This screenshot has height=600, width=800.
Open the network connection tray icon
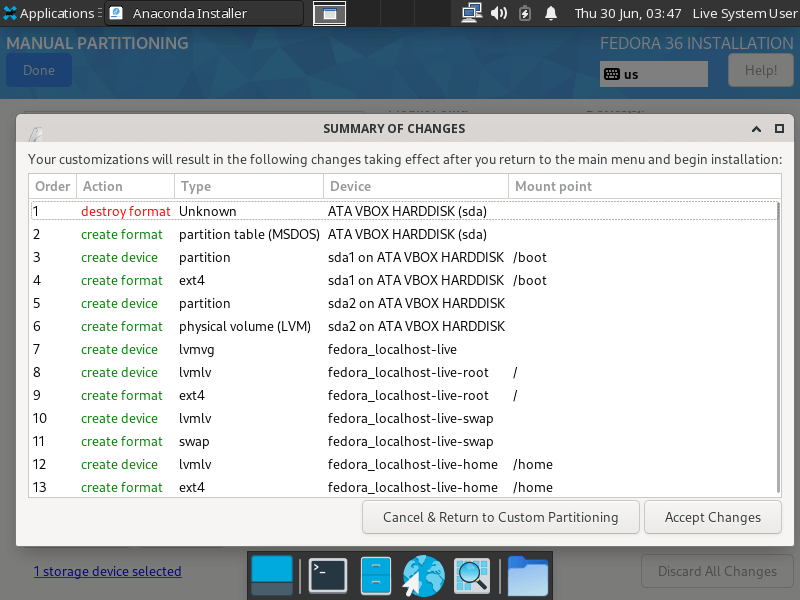(x=471, y=13)
